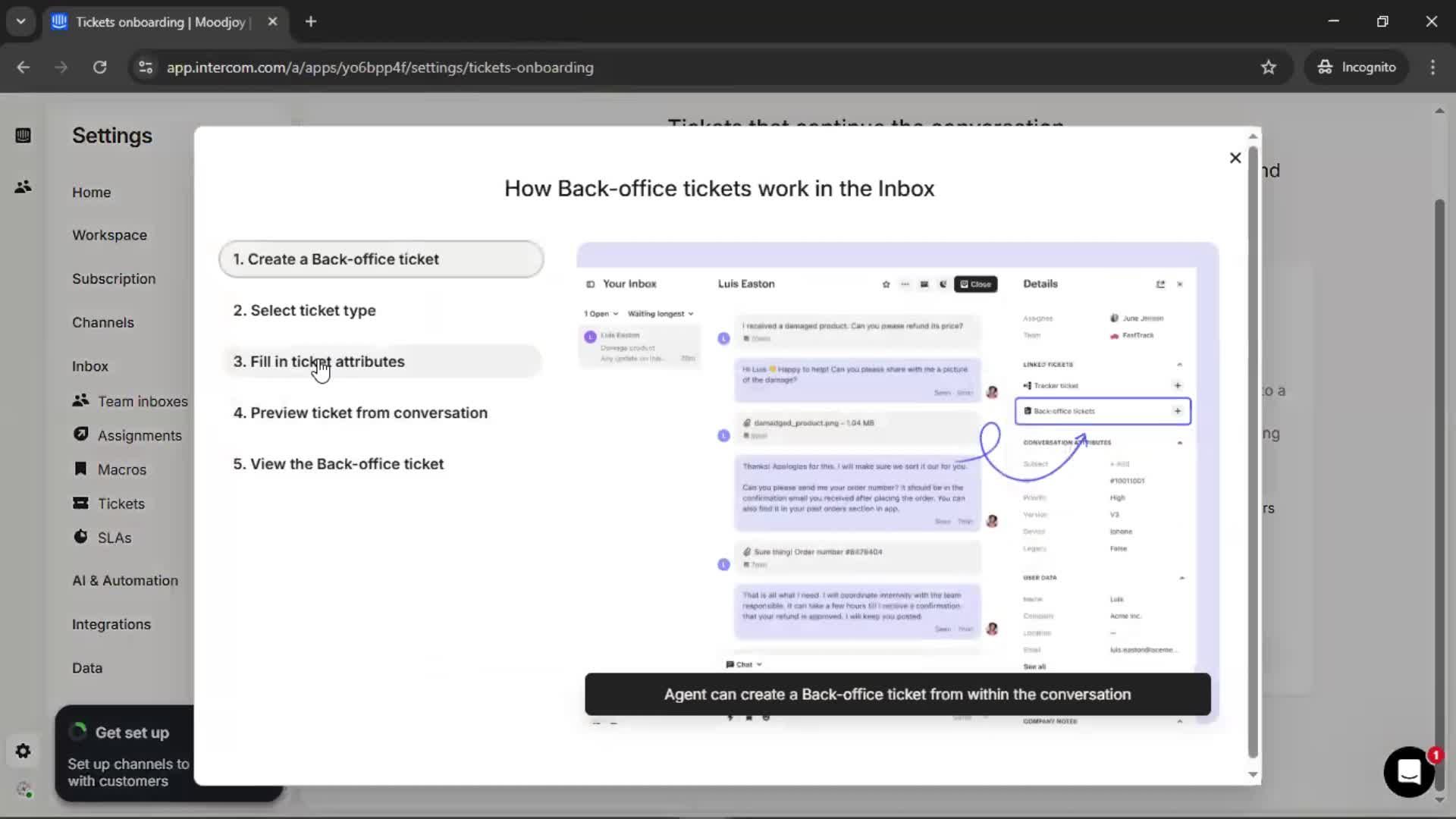Screen dimensions: 1456x819
Task: Open Integrations settings
Action: (x=111, y=625)
